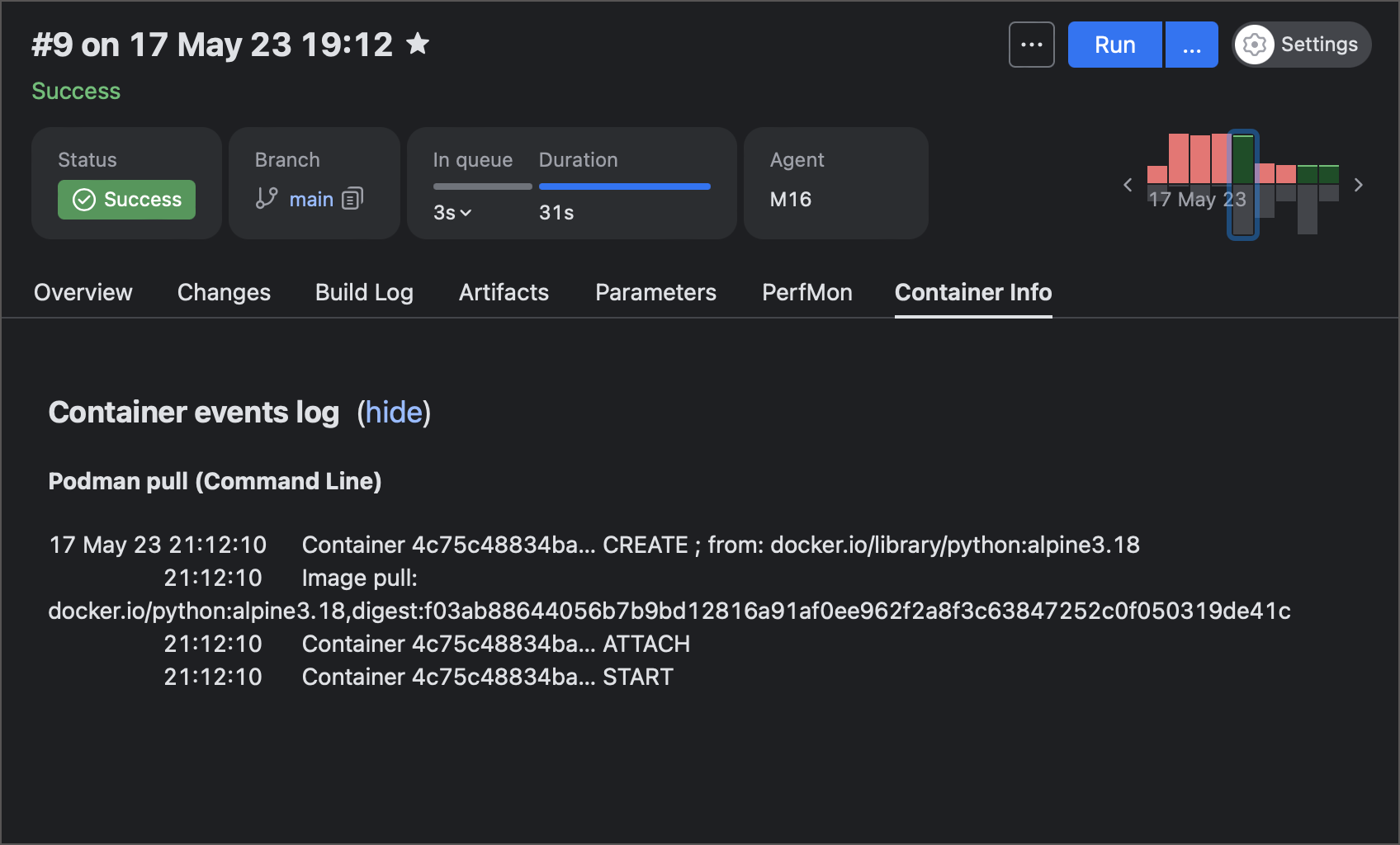Copy the branch name using the copy icon
1400x845 pixels.
point(352,198)
